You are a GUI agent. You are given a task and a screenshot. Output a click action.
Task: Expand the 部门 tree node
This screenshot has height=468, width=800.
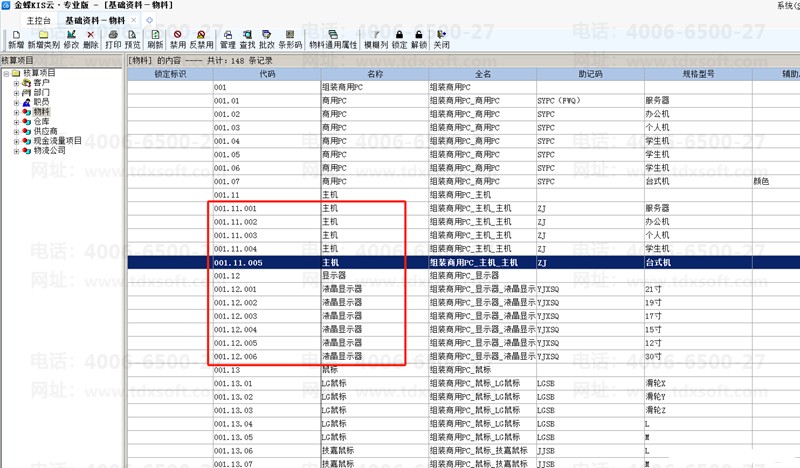(16, 93)
